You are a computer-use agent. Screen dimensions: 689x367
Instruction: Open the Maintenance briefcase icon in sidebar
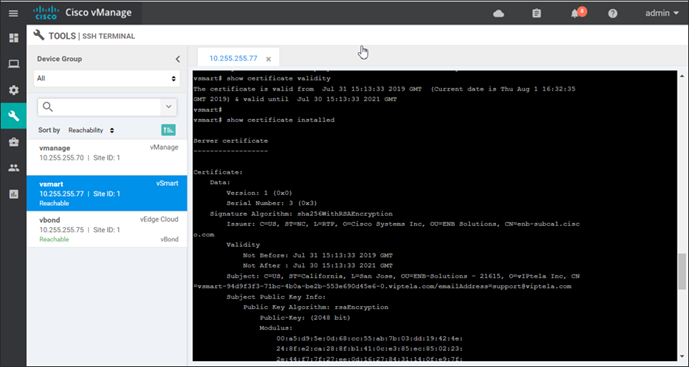coord(14,142)
